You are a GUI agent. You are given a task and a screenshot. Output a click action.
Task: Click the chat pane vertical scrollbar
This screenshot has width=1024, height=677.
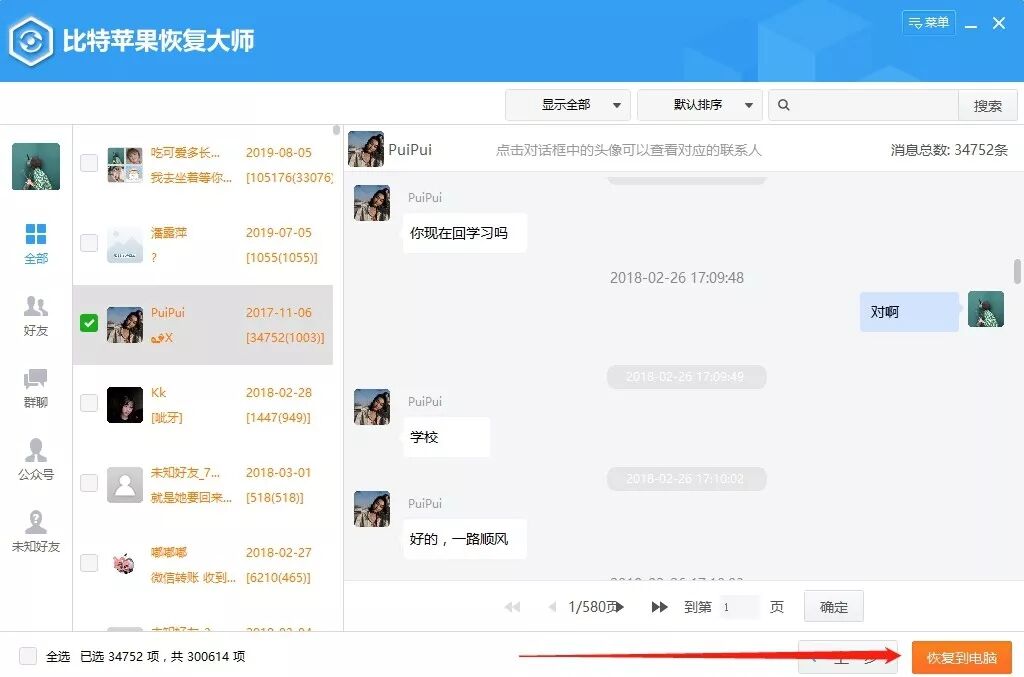1017,272
